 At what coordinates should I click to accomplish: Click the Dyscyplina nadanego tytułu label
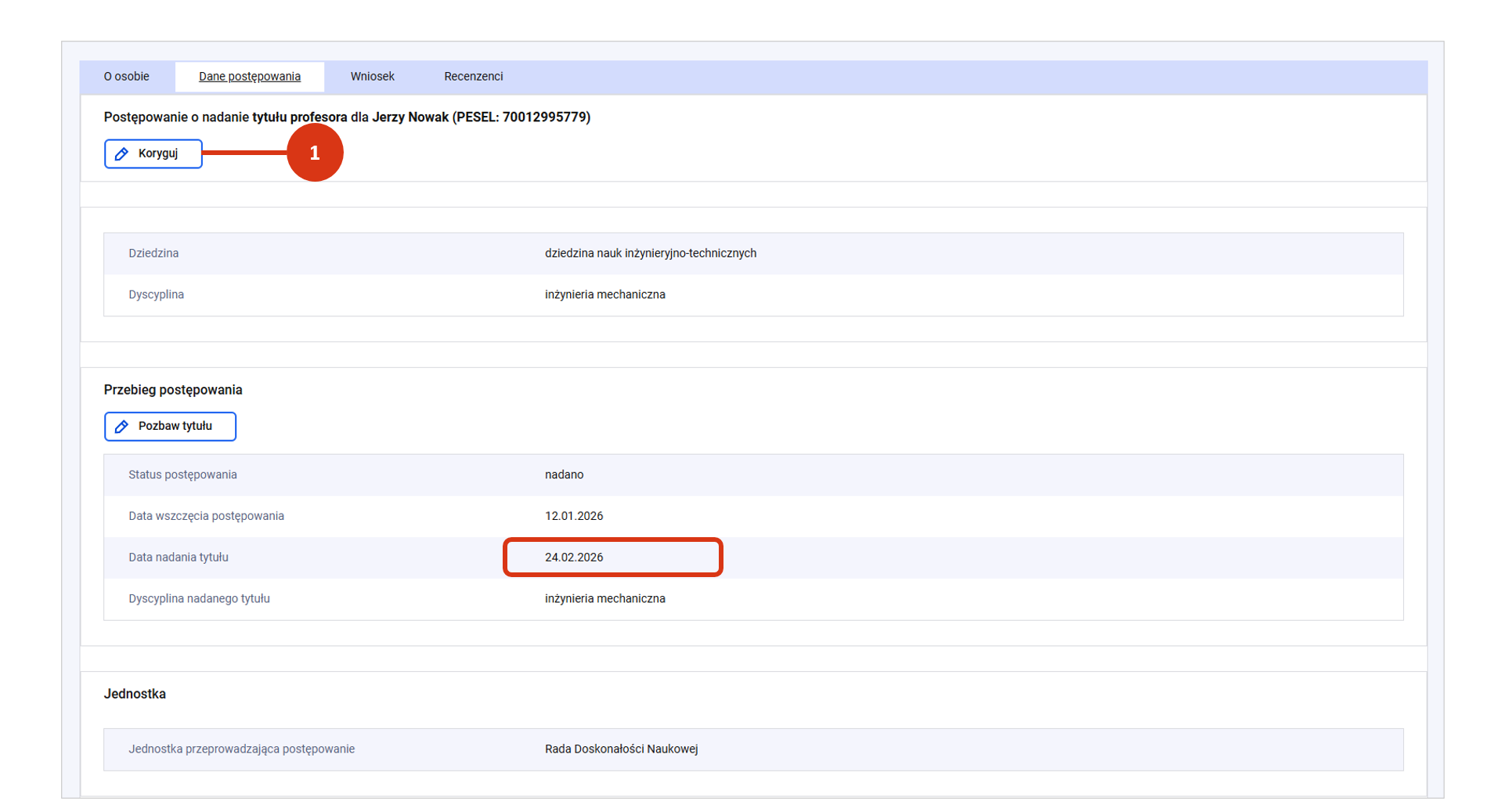tap(199, 599)
